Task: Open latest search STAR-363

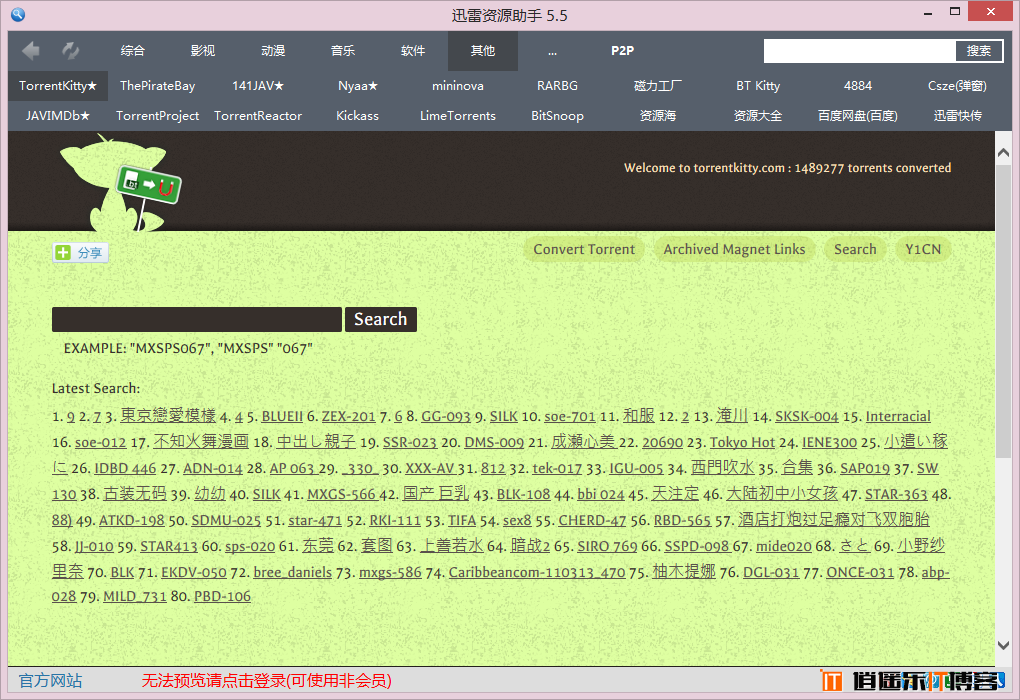Action: click(x=896, y=494)
